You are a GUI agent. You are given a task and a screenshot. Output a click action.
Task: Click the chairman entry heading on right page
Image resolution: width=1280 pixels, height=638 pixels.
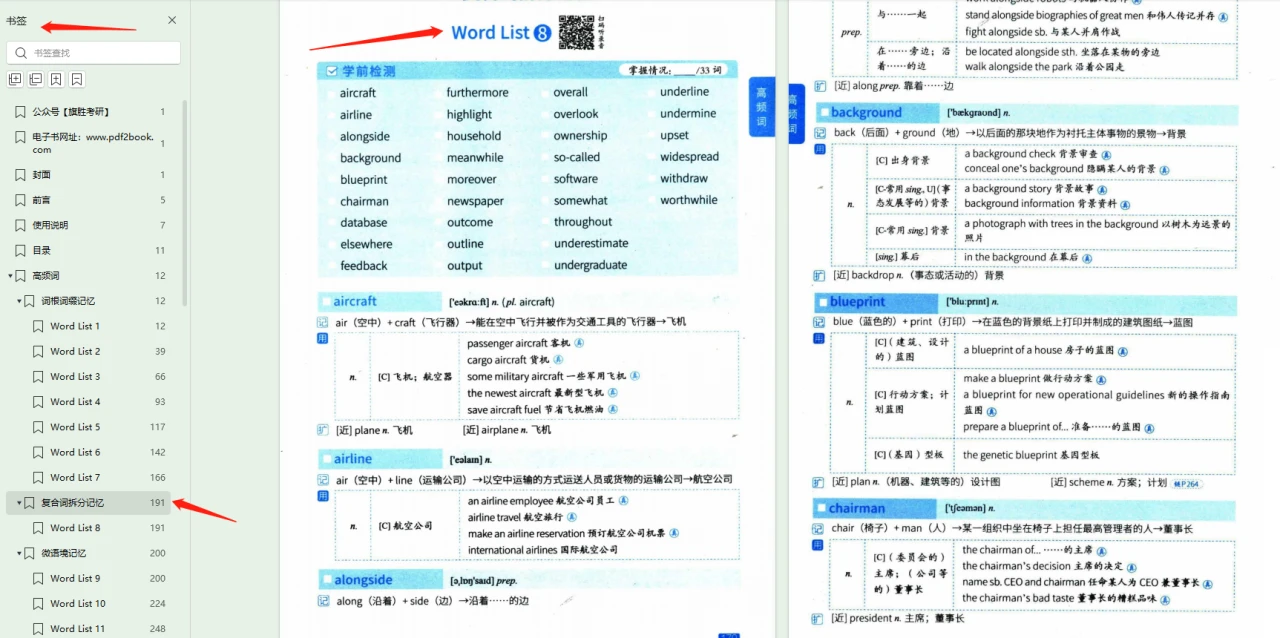[857, 508]
